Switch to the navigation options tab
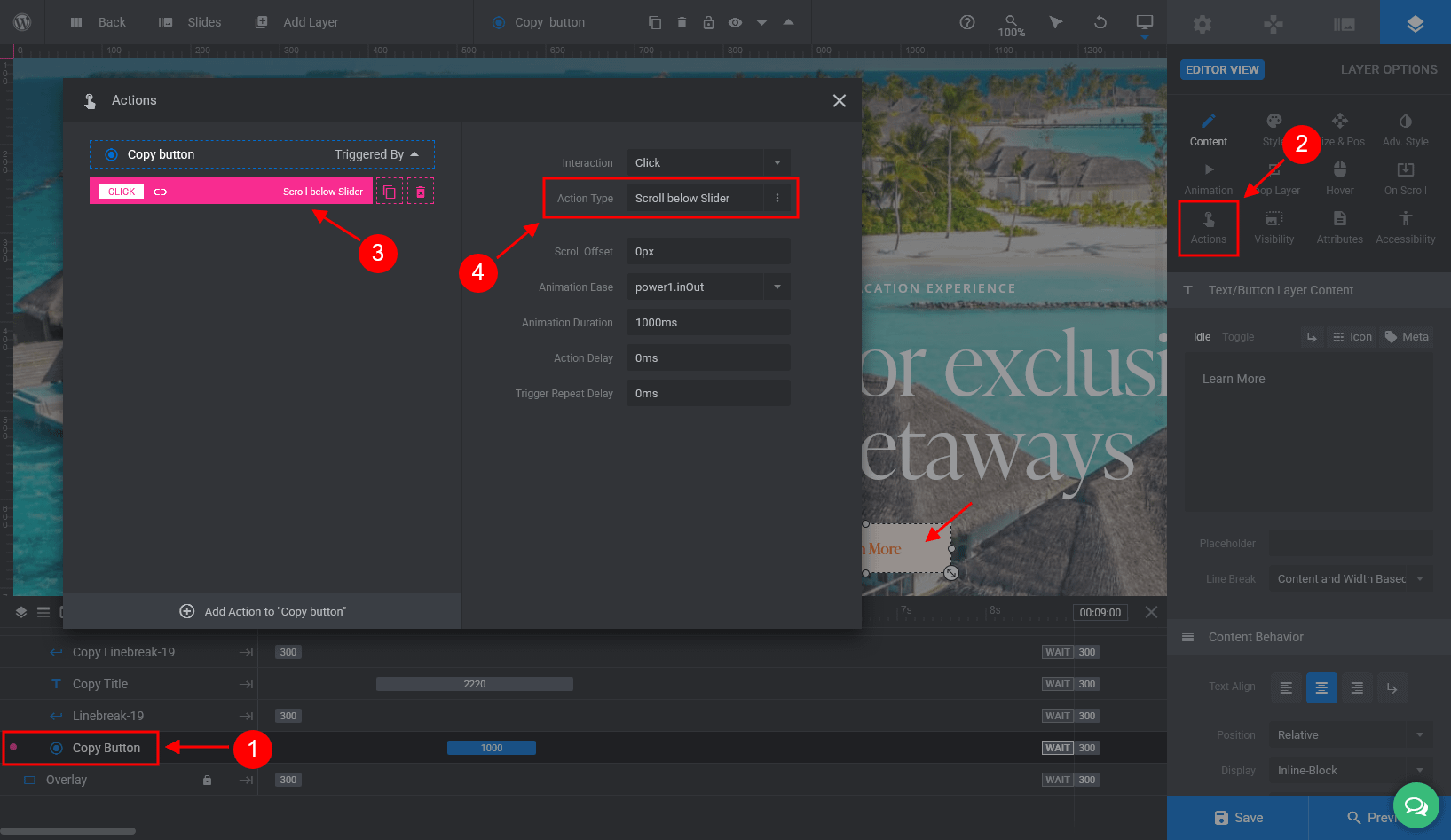1451x840 pixels. 1274,24
